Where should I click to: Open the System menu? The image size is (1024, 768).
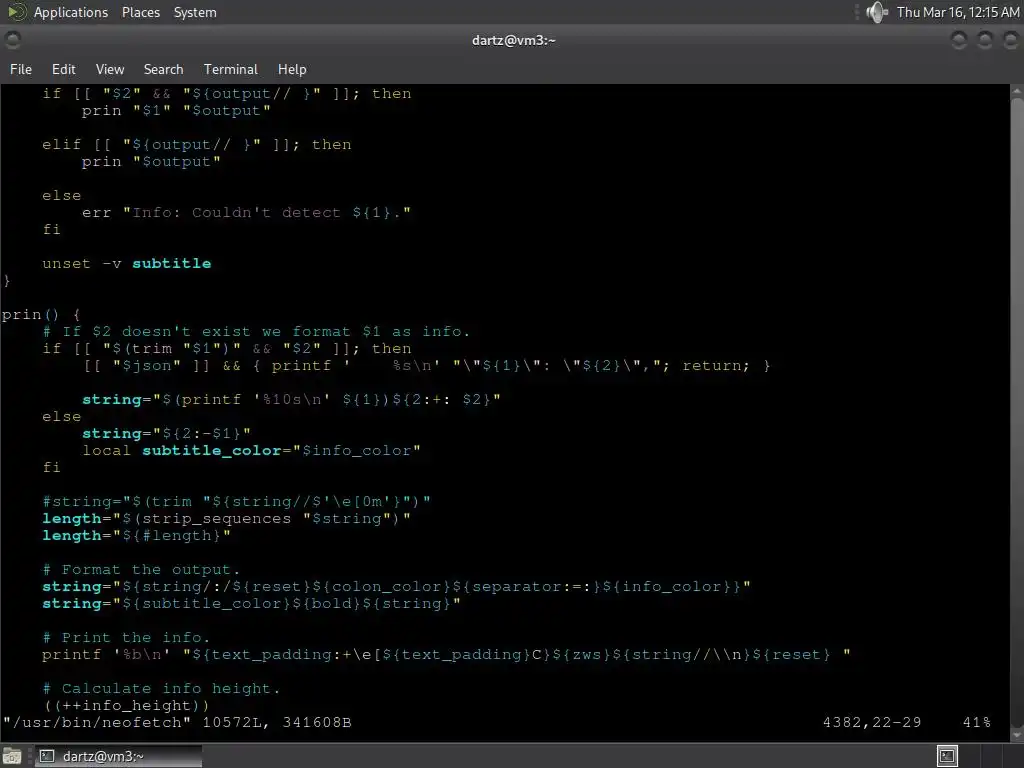195,12
